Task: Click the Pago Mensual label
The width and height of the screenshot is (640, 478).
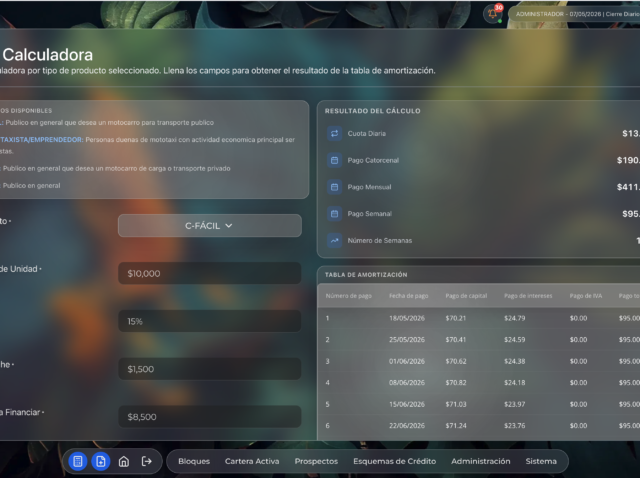Action: click(x=369, y=187)
